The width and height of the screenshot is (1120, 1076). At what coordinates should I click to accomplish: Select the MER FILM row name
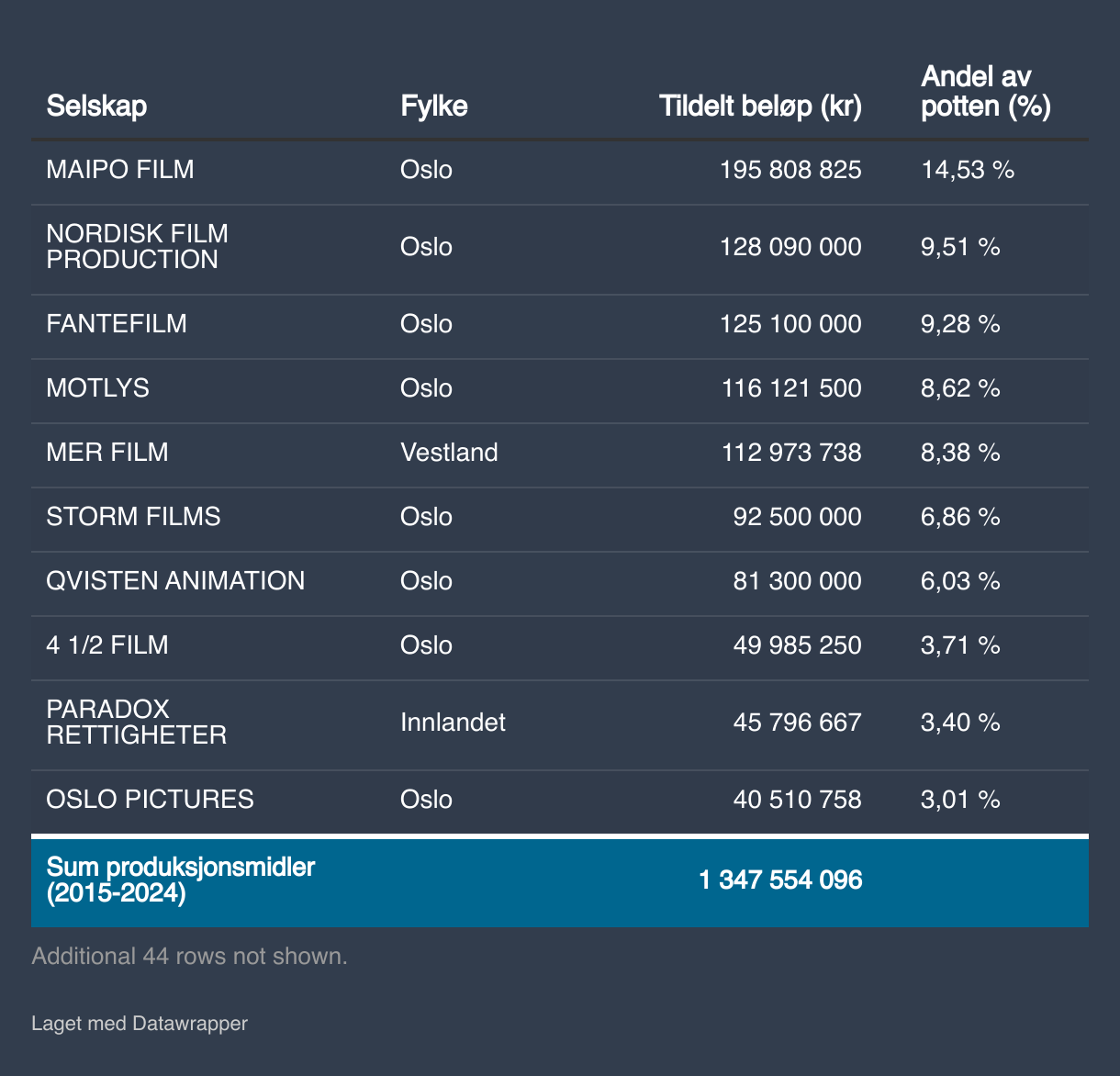(107, 453)
